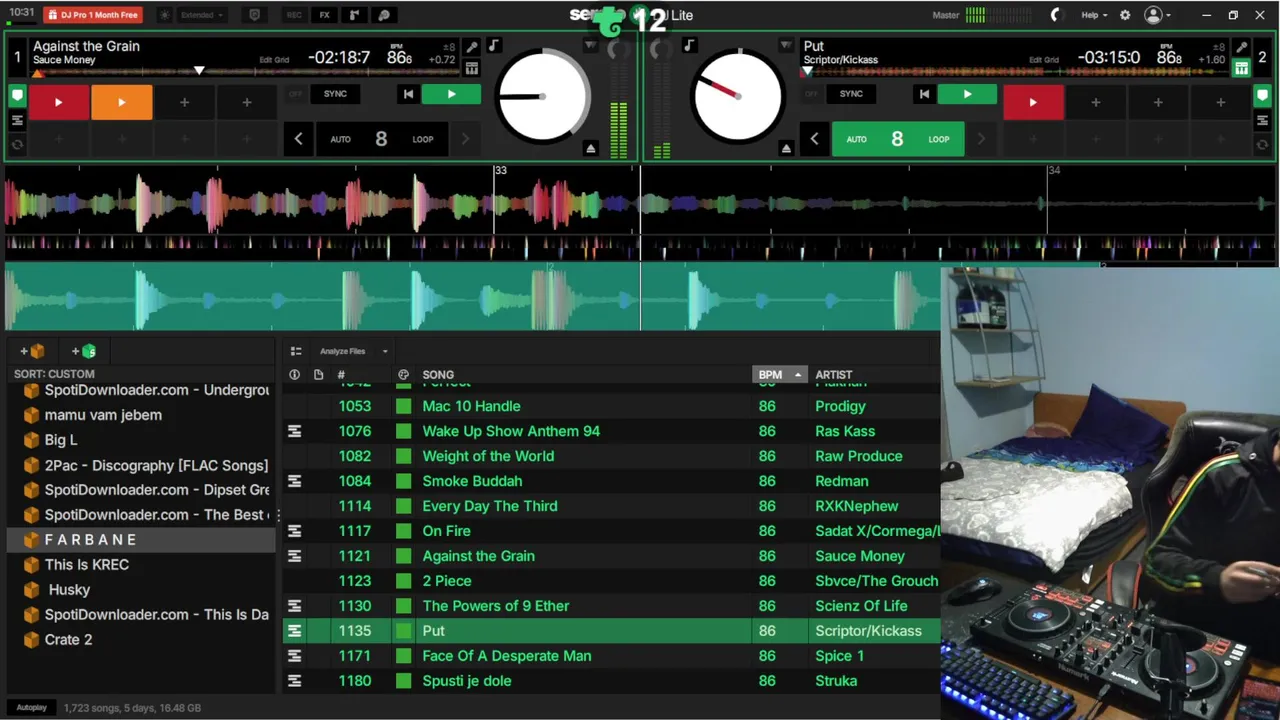Open the practice mode disc icon in toolbar
Image resolution: width=1280 pixels, height=720 pixels.
pos(384,15)
